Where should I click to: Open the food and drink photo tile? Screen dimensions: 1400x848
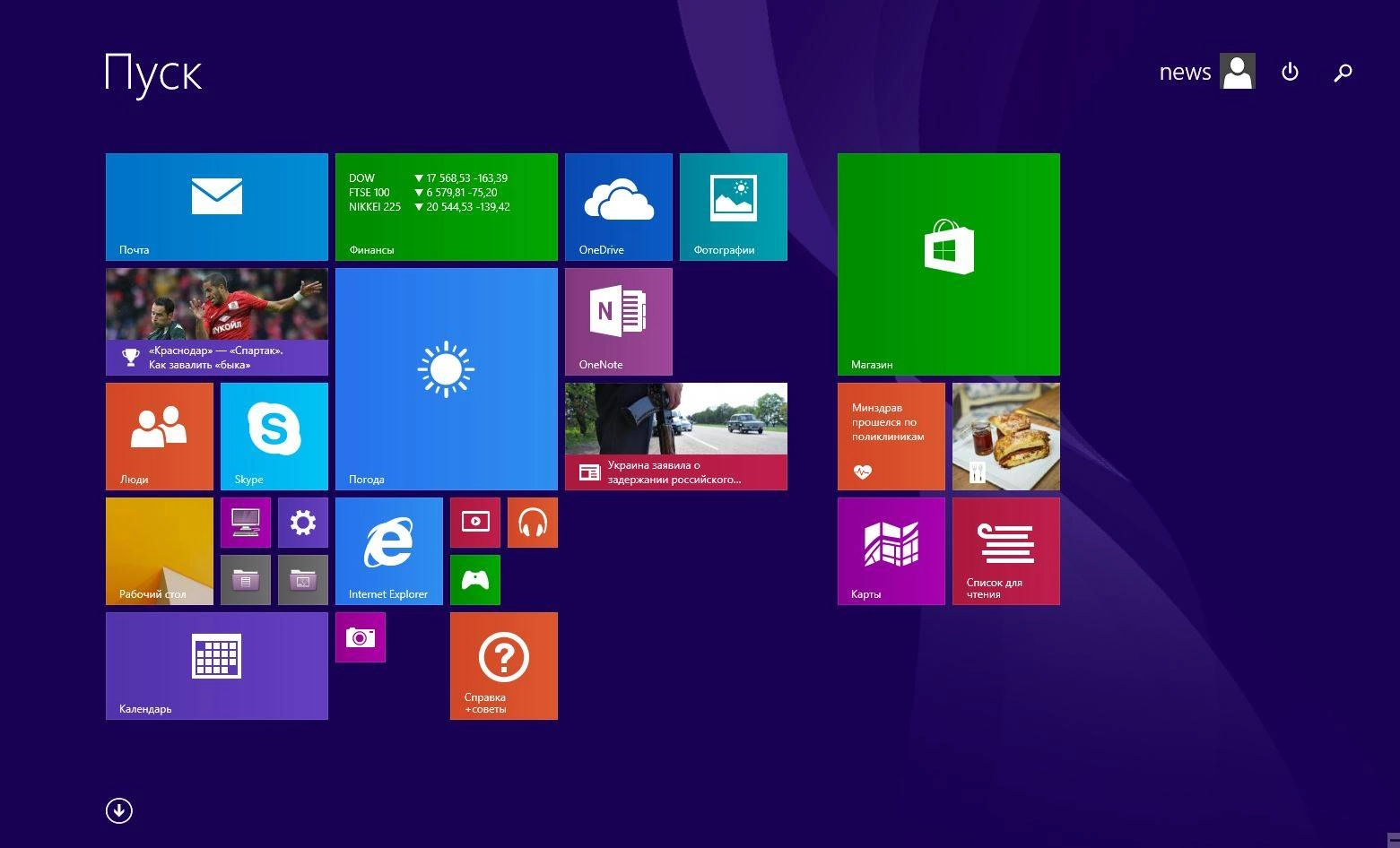(1006, 437)
